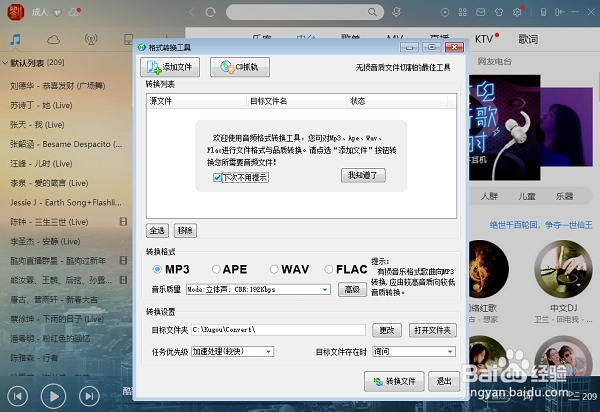
Task: Open the settings gear icon in header
Action: (517, 12)
